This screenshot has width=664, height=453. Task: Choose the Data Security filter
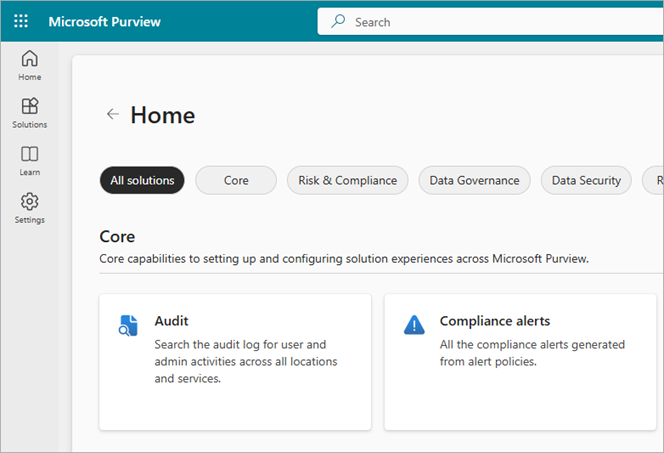pos(586,180)
